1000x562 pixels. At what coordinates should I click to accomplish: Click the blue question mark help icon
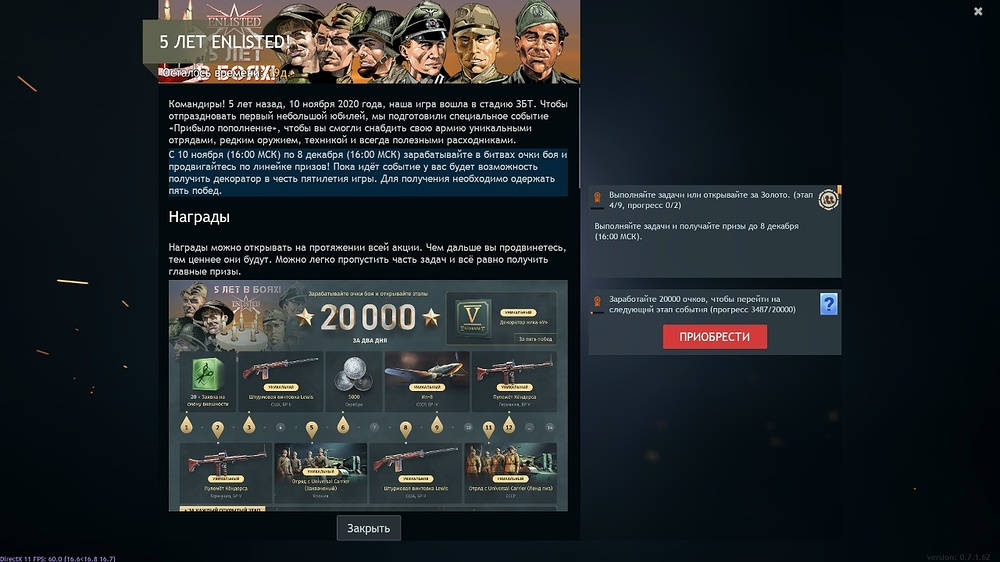pos(828,304)
